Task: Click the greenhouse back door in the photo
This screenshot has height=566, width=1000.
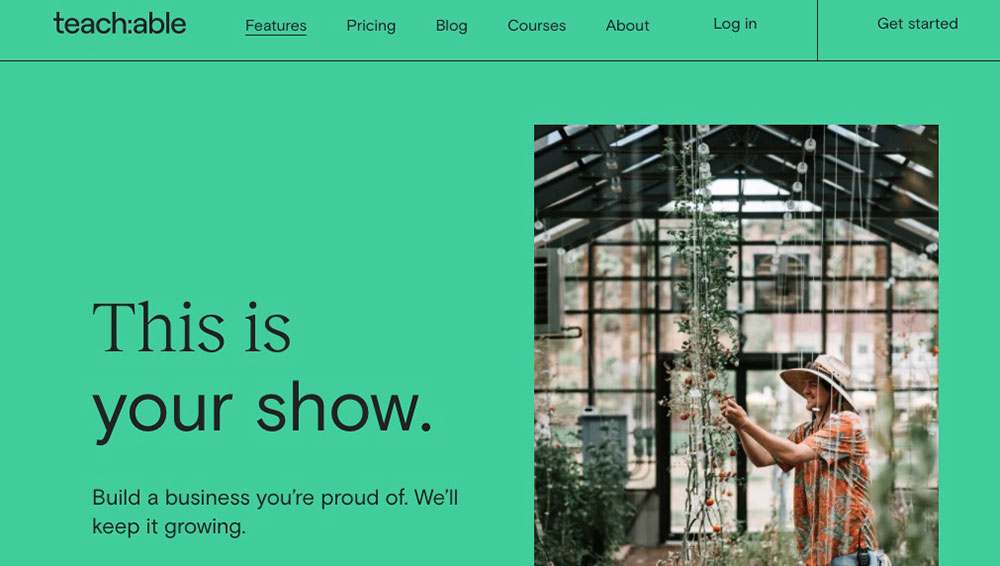Action: point(702,447)
